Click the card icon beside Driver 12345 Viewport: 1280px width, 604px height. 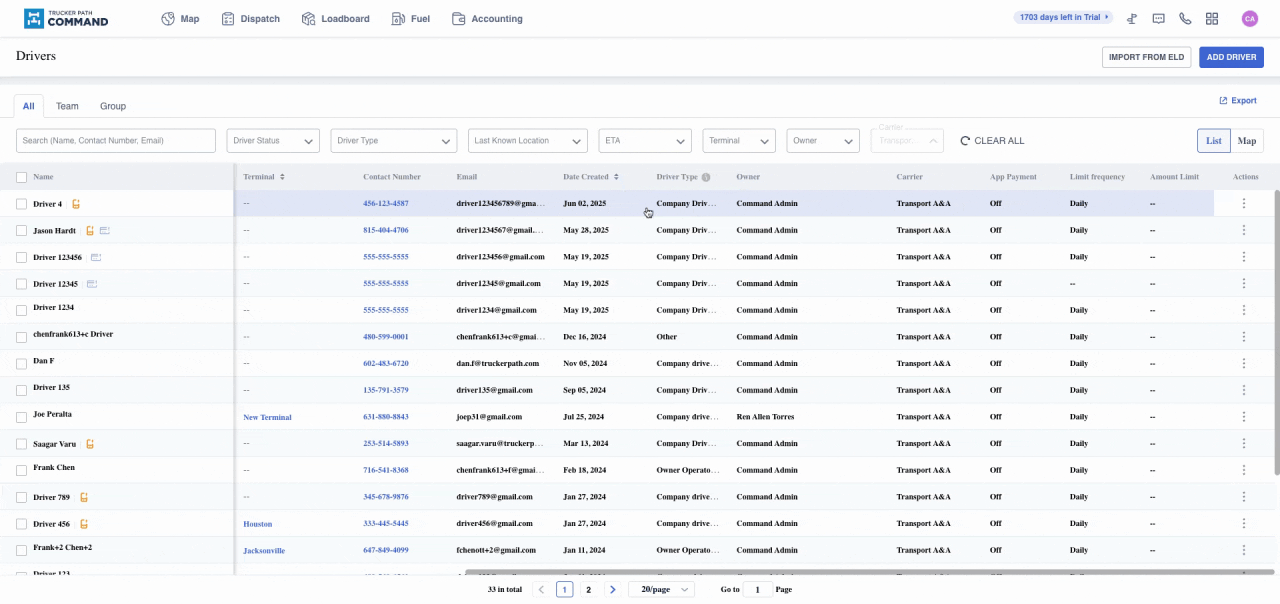(x=92, y=284)
